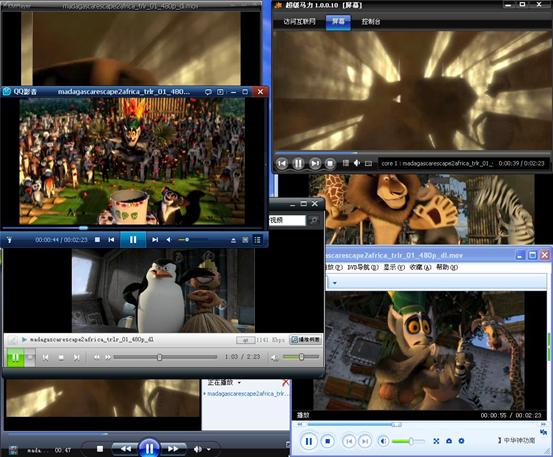Open the 控制台 tab
Screen dimensions: 553x457
click(x=371, y=22)
